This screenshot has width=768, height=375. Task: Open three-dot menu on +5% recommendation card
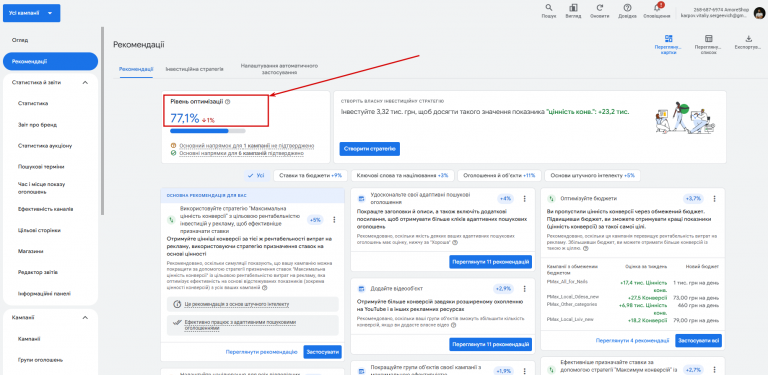335,220
